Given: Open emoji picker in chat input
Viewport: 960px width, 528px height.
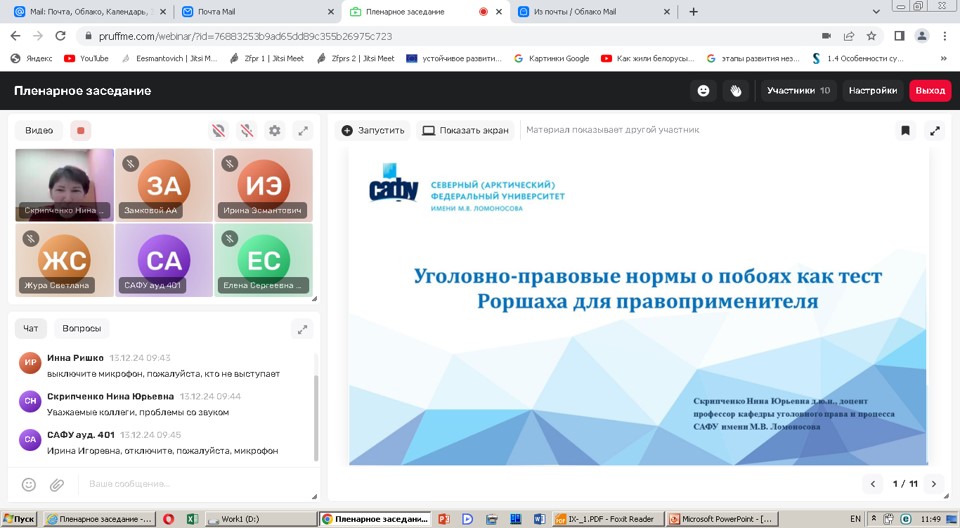Looking at the screenshot, I should pyautogui.click(x=29, y=484).
